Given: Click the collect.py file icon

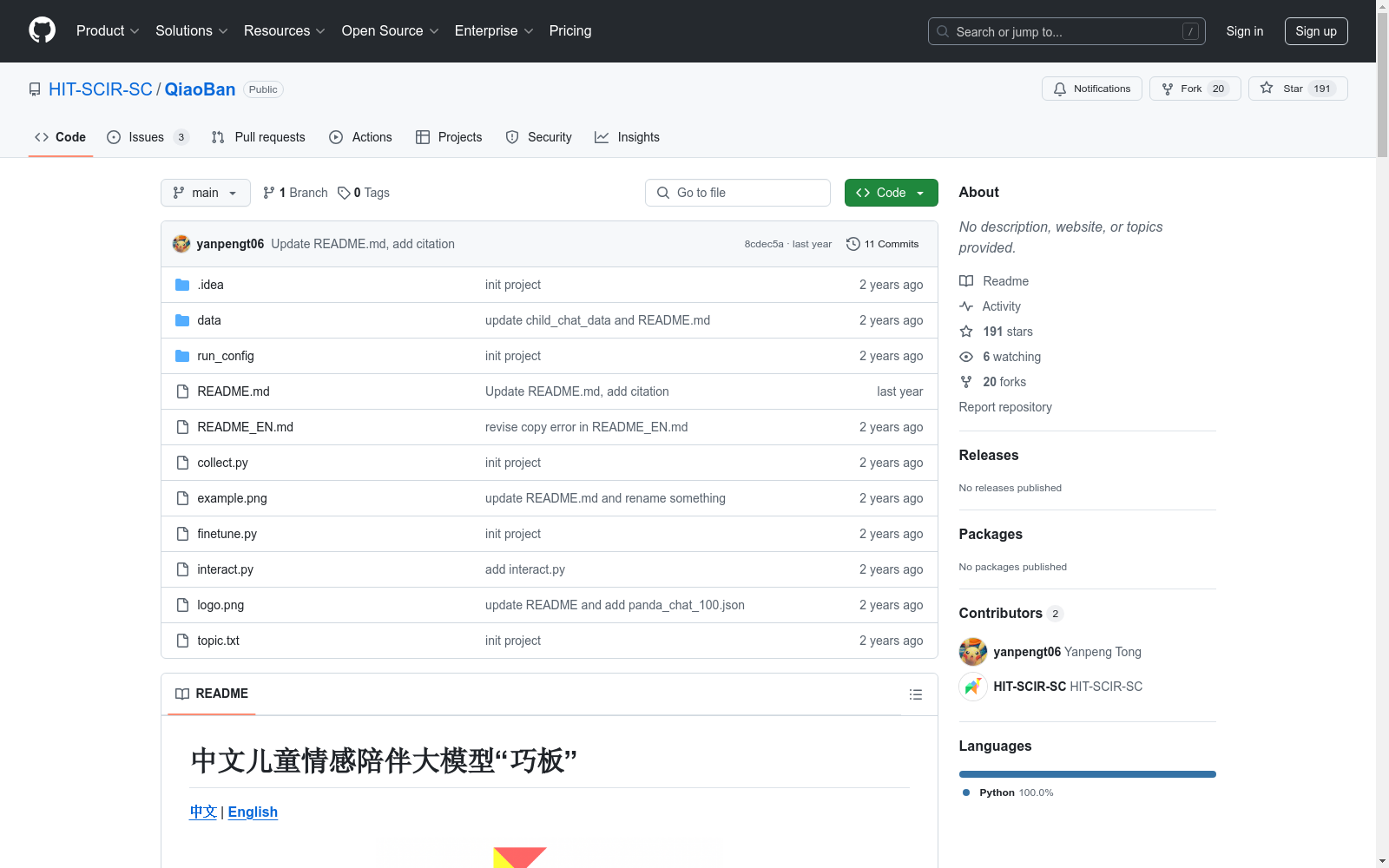Looking at the screenshot, I should coord(182,463).
